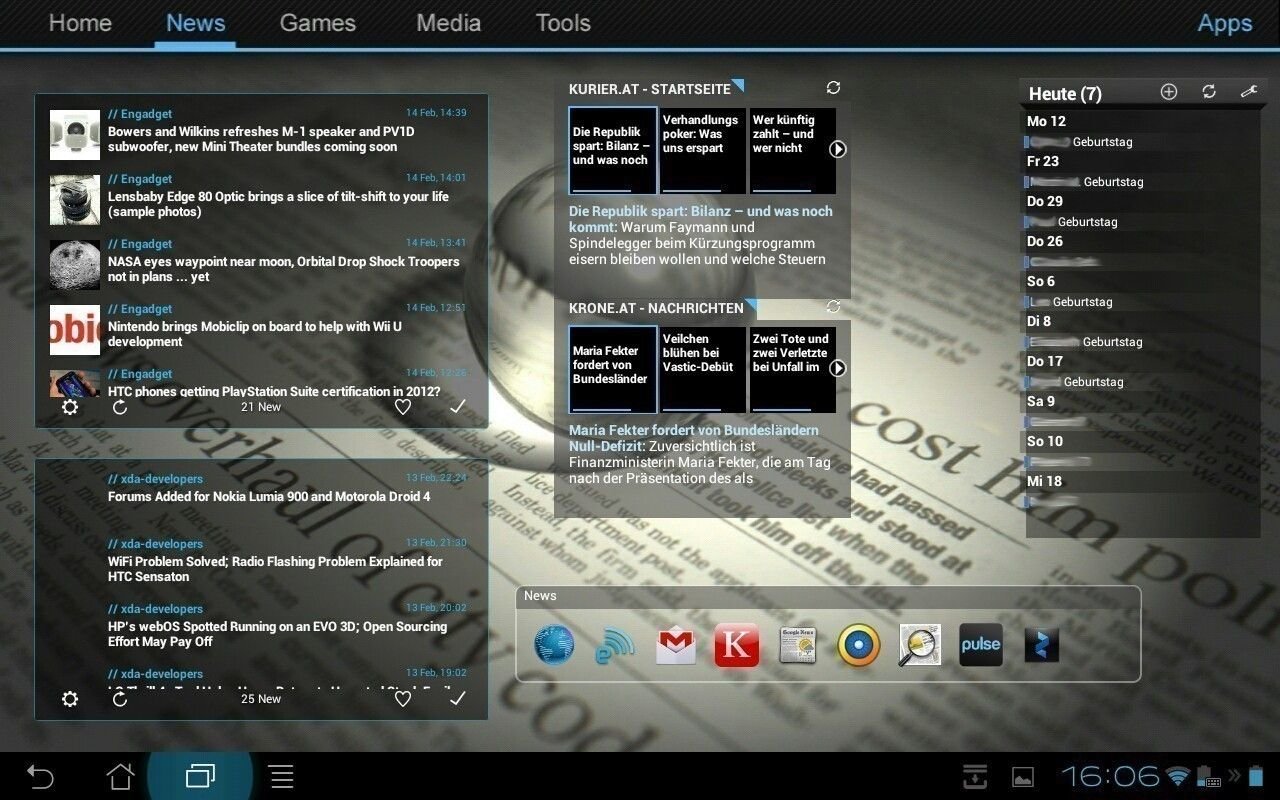Open the blue zigzag app icon
The height and width of the screenshot is (800, 1280).
click(1042, 645)
